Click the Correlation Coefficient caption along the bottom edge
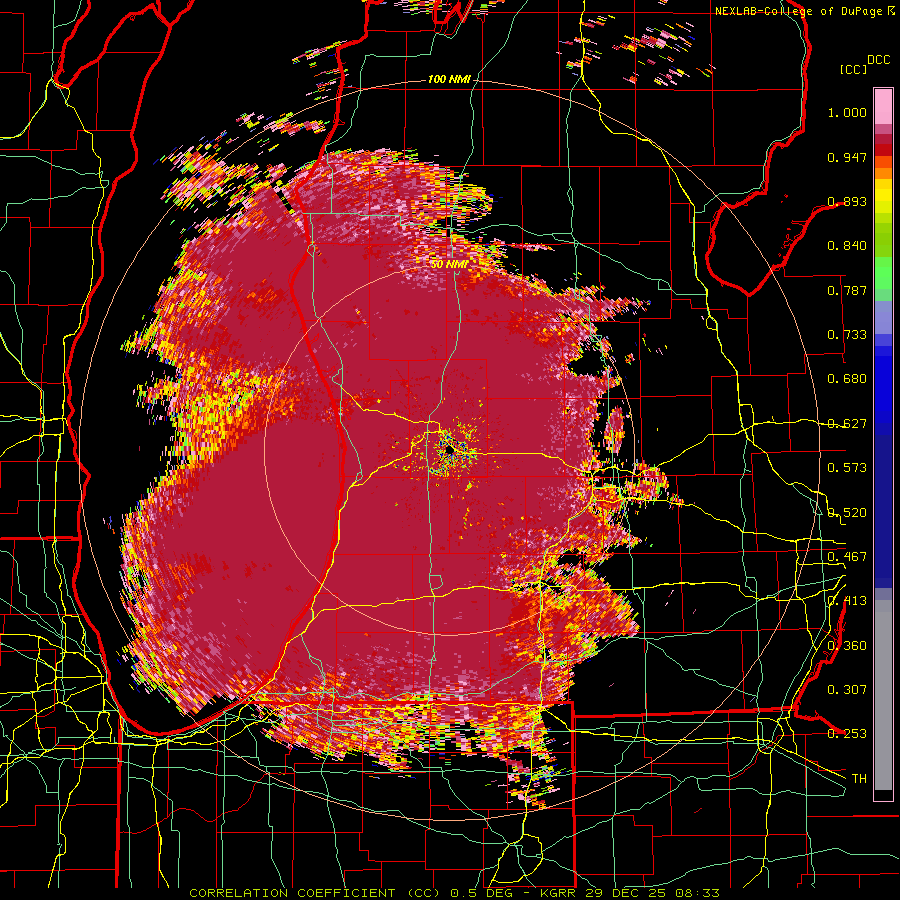900x900 pixels. click(x=454, y=893)
